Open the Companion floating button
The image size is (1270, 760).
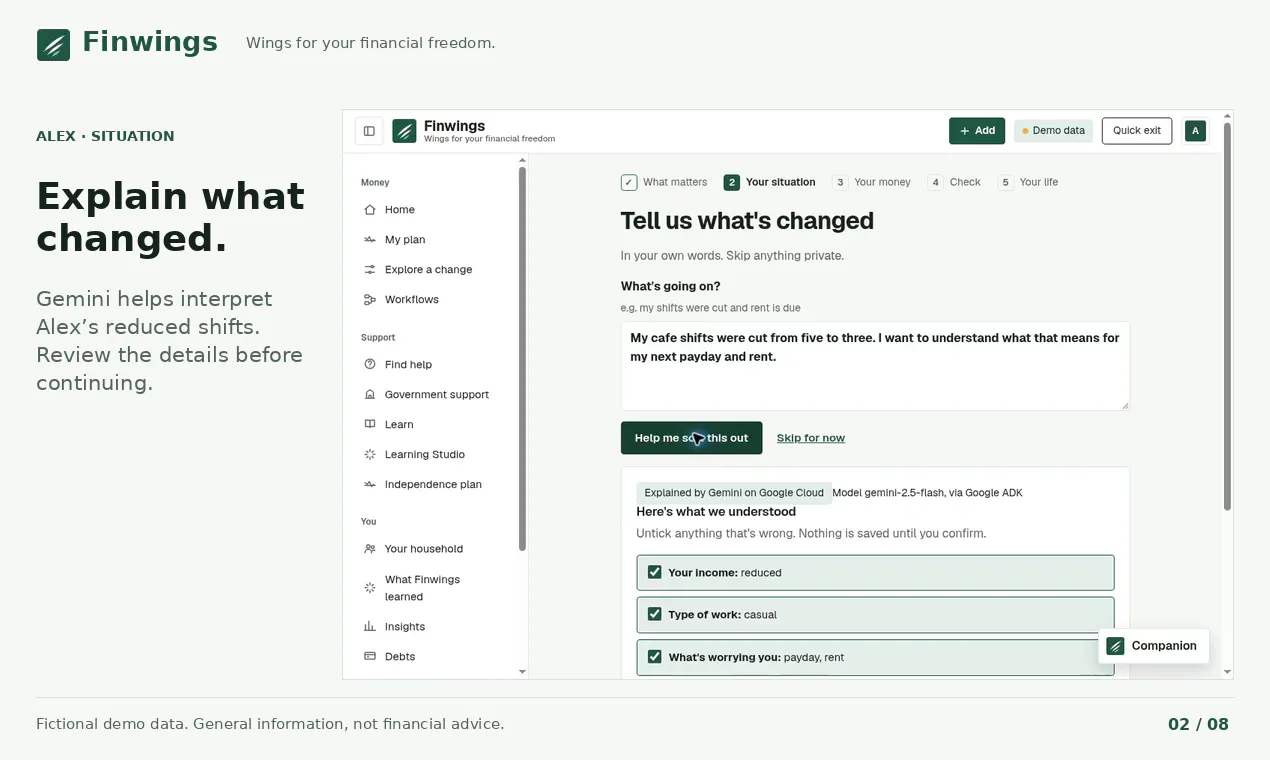tap(1154, 646)
